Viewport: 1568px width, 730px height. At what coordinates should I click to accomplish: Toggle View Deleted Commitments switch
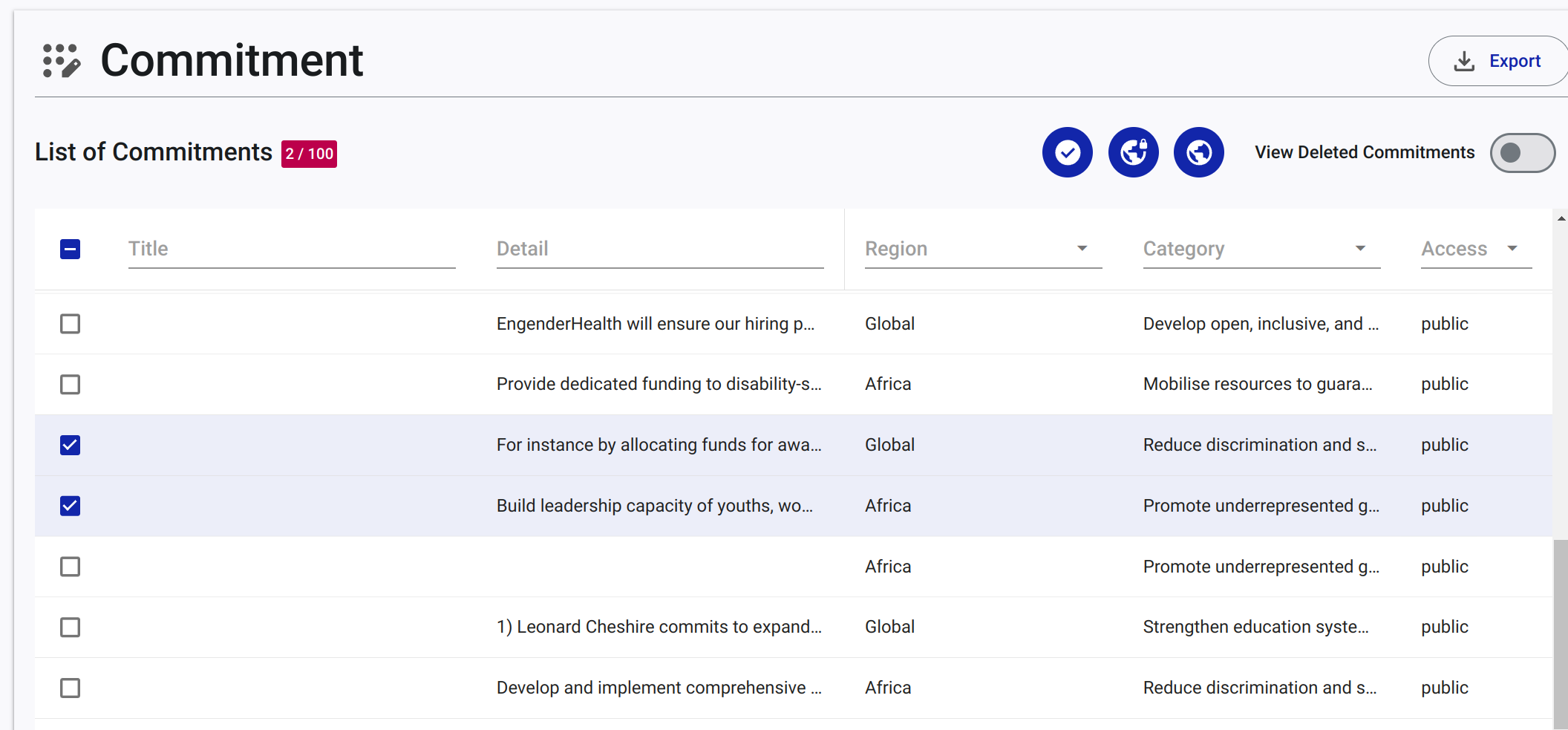tap(1522, 153)
